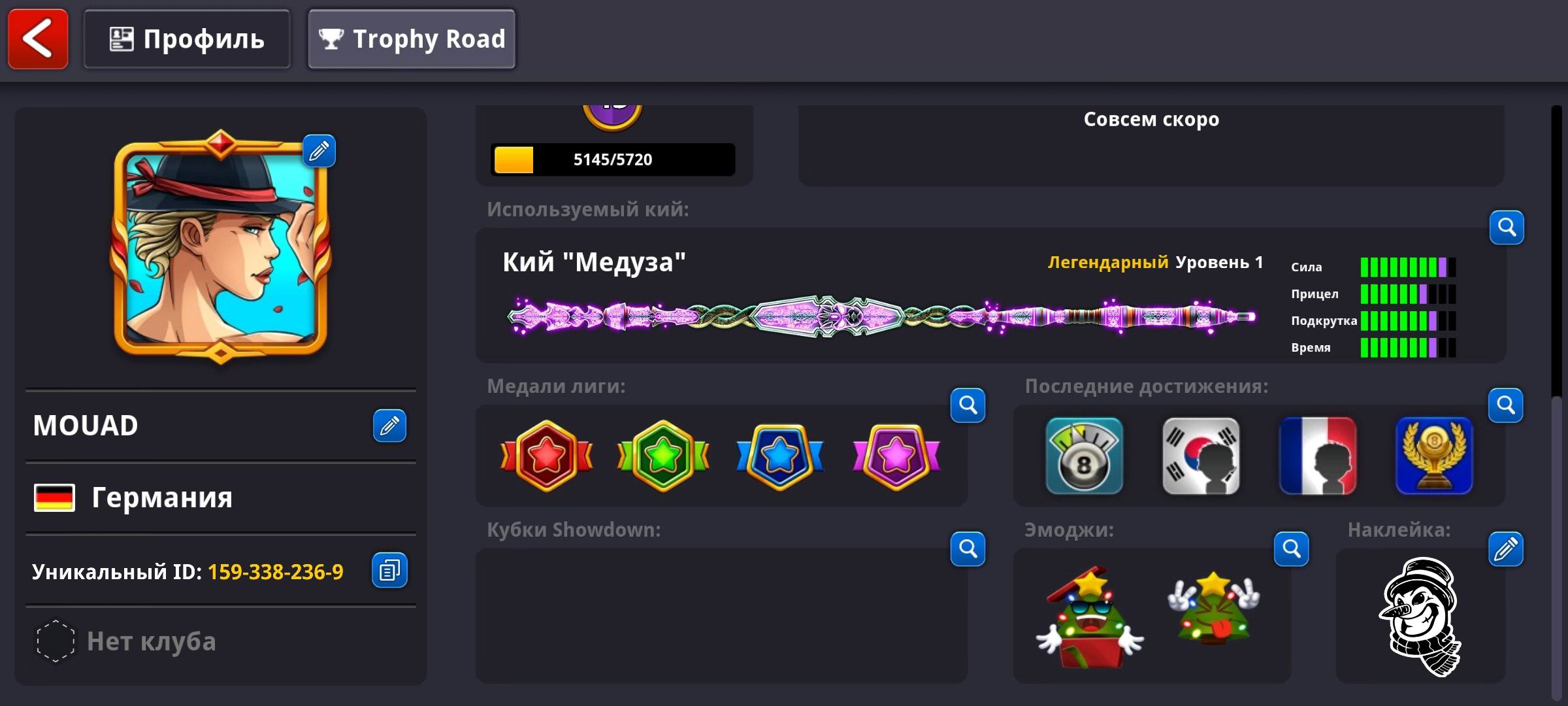Open emoji list magnifier icon
The height and width of the screenshot is (706, 1568).
click(1292, 549)
